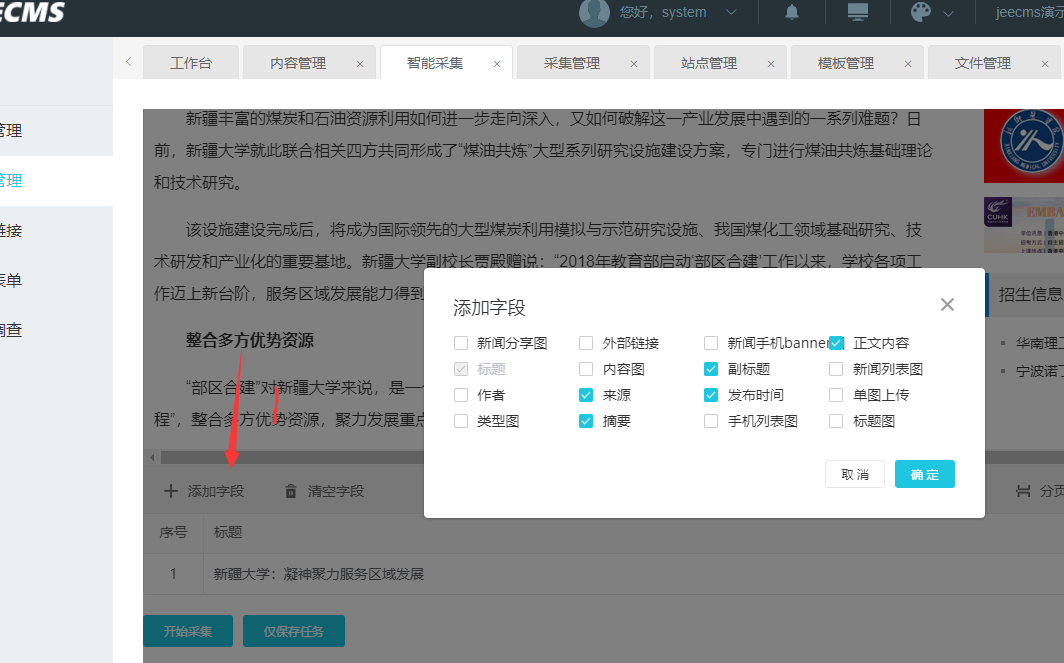
Task: Click the 仅保存任务 button
Action: 294,631
